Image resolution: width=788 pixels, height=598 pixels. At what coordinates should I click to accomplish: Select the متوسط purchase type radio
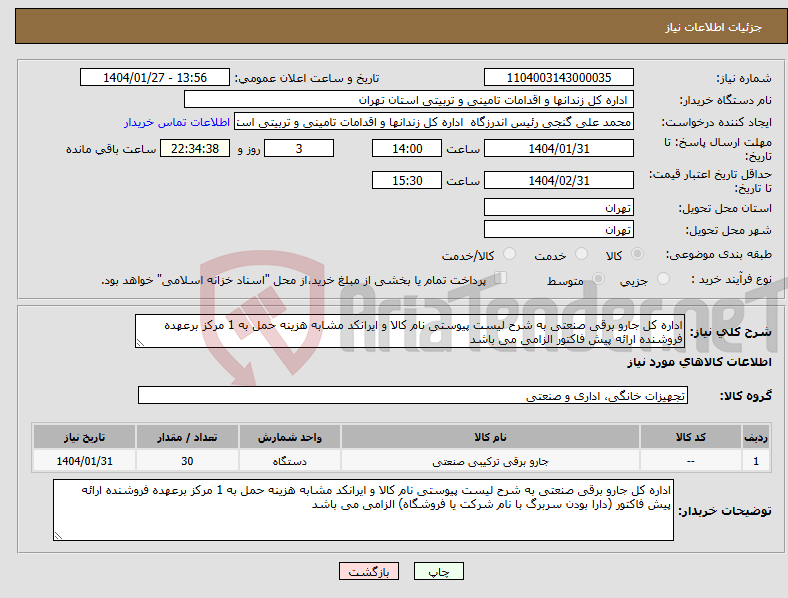(598, 279)
